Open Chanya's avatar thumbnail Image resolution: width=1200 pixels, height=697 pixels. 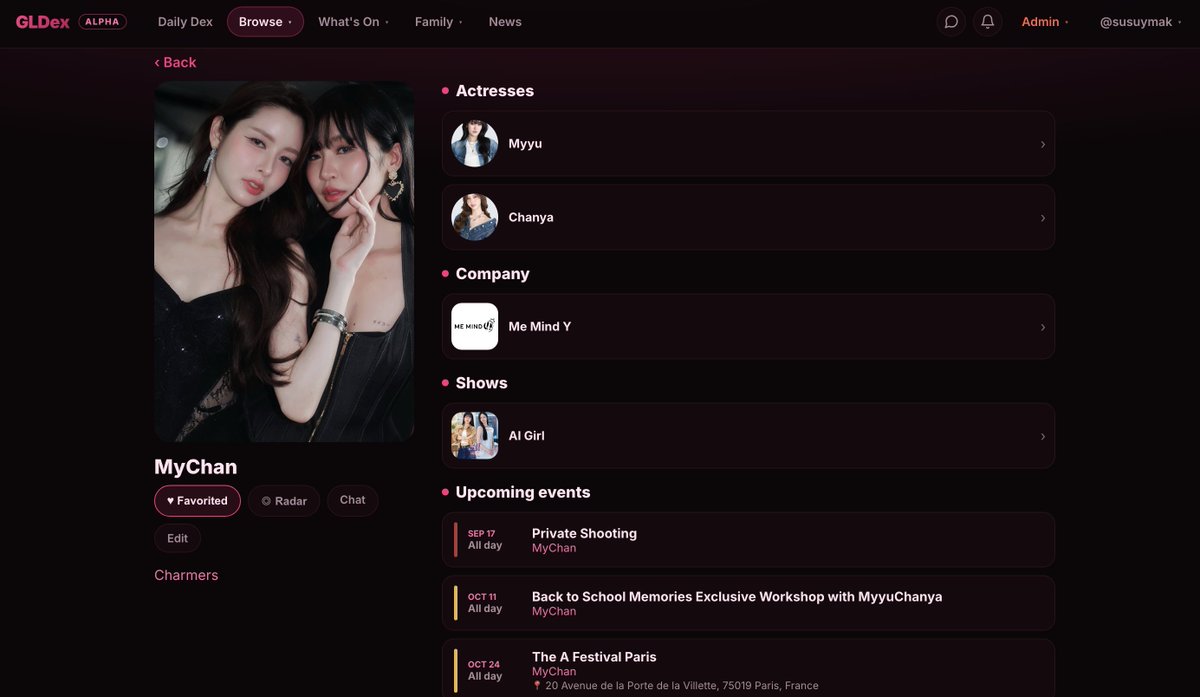(475, 217)
